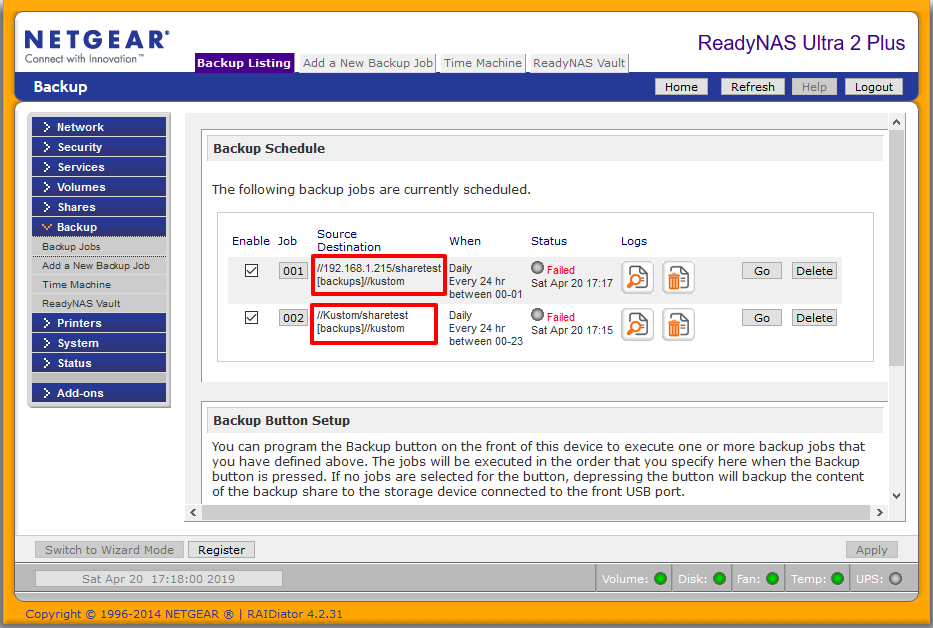933x628 pixels.
Task: Uncheck the Enable box for job 002
Action: (251, 317)
